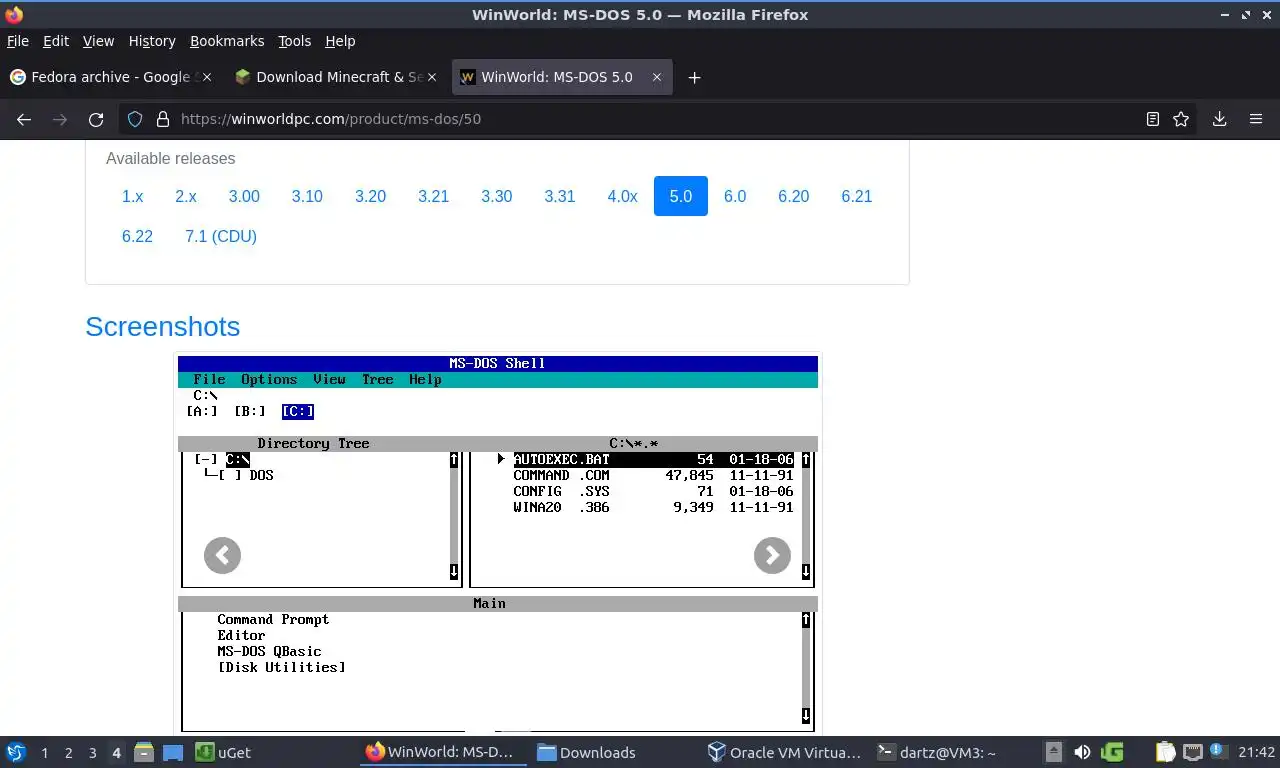Image resolution: width=1280 pixels, height=768 pixels.
Task: Open the View menu
Action: pyautogui.click(x=98, y=41)
